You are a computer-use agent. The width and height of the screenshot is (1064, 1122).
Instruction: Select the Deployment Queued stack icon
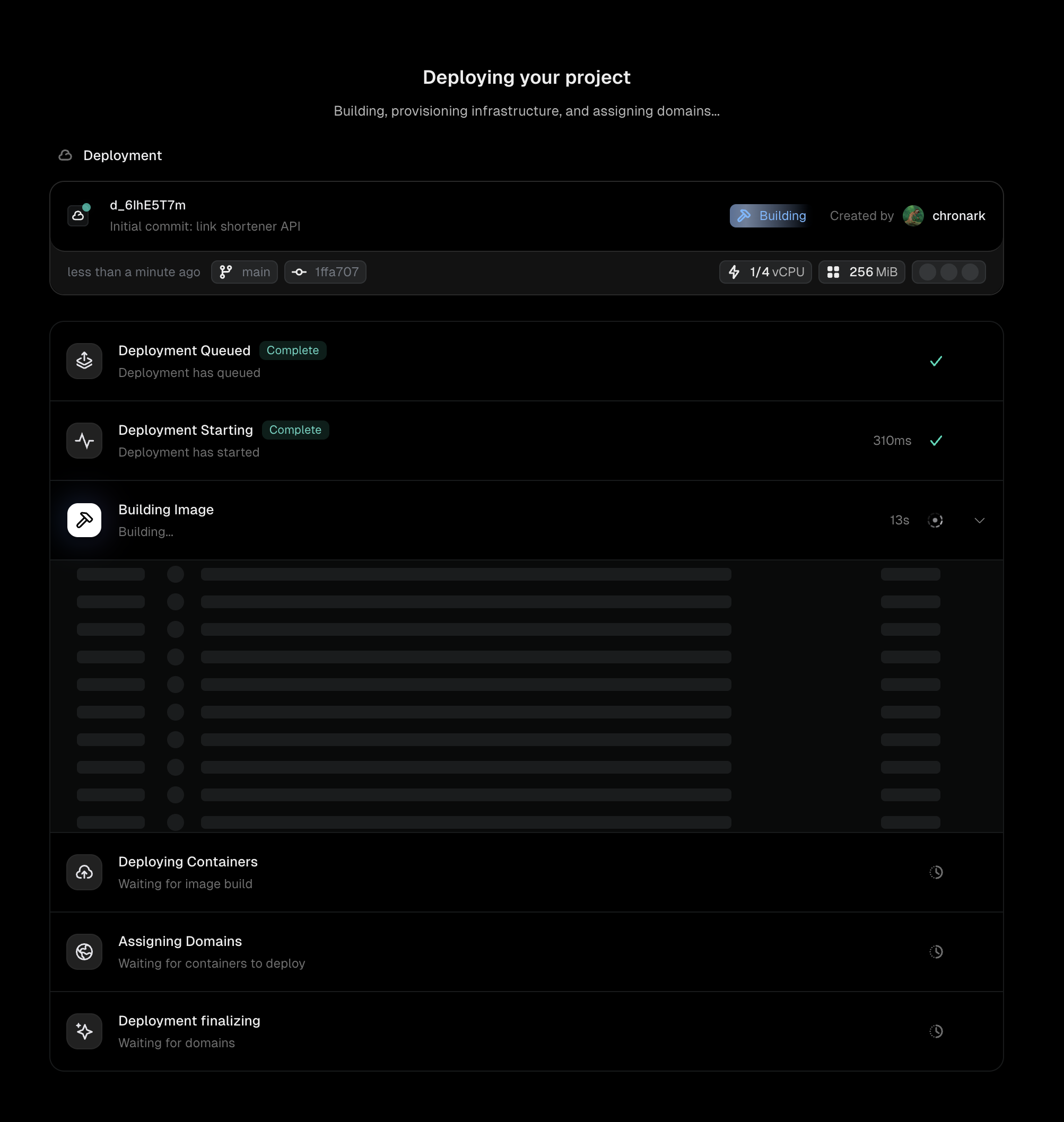point(84,361)
